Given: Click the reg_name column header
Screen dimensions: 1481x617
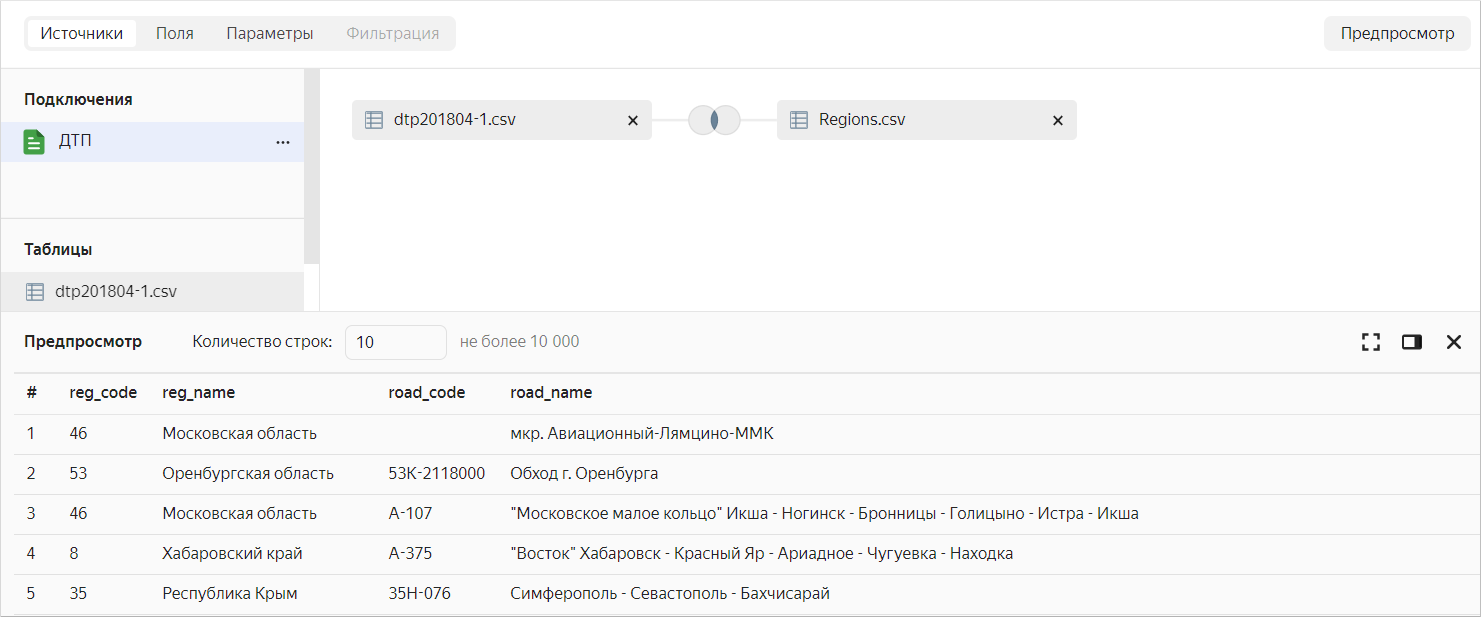Looking at the screenshot, I should coord(199,393).
